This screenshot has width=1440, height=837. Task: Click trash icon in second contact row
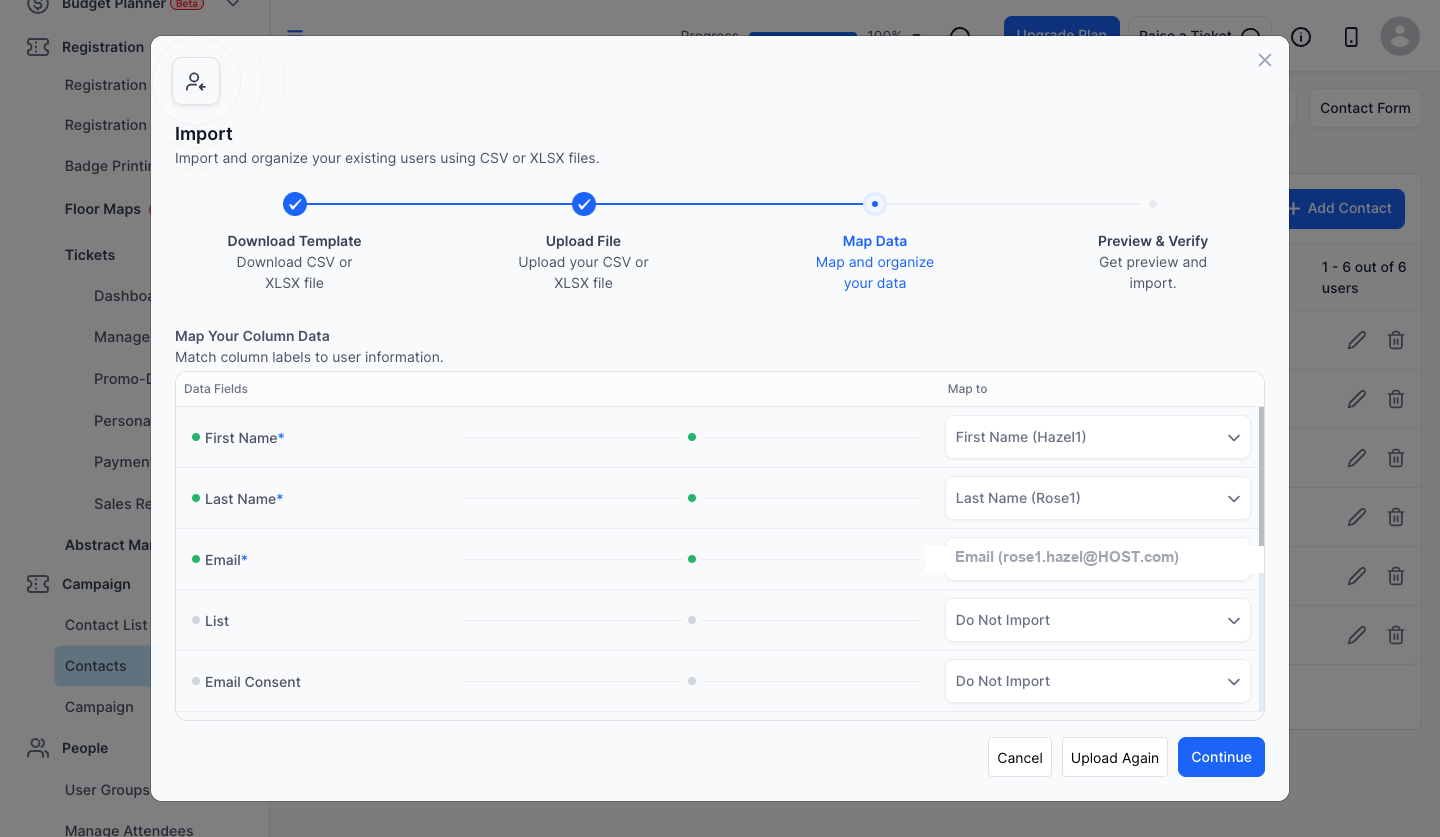pyautogui.click(x=1396, y=399)
